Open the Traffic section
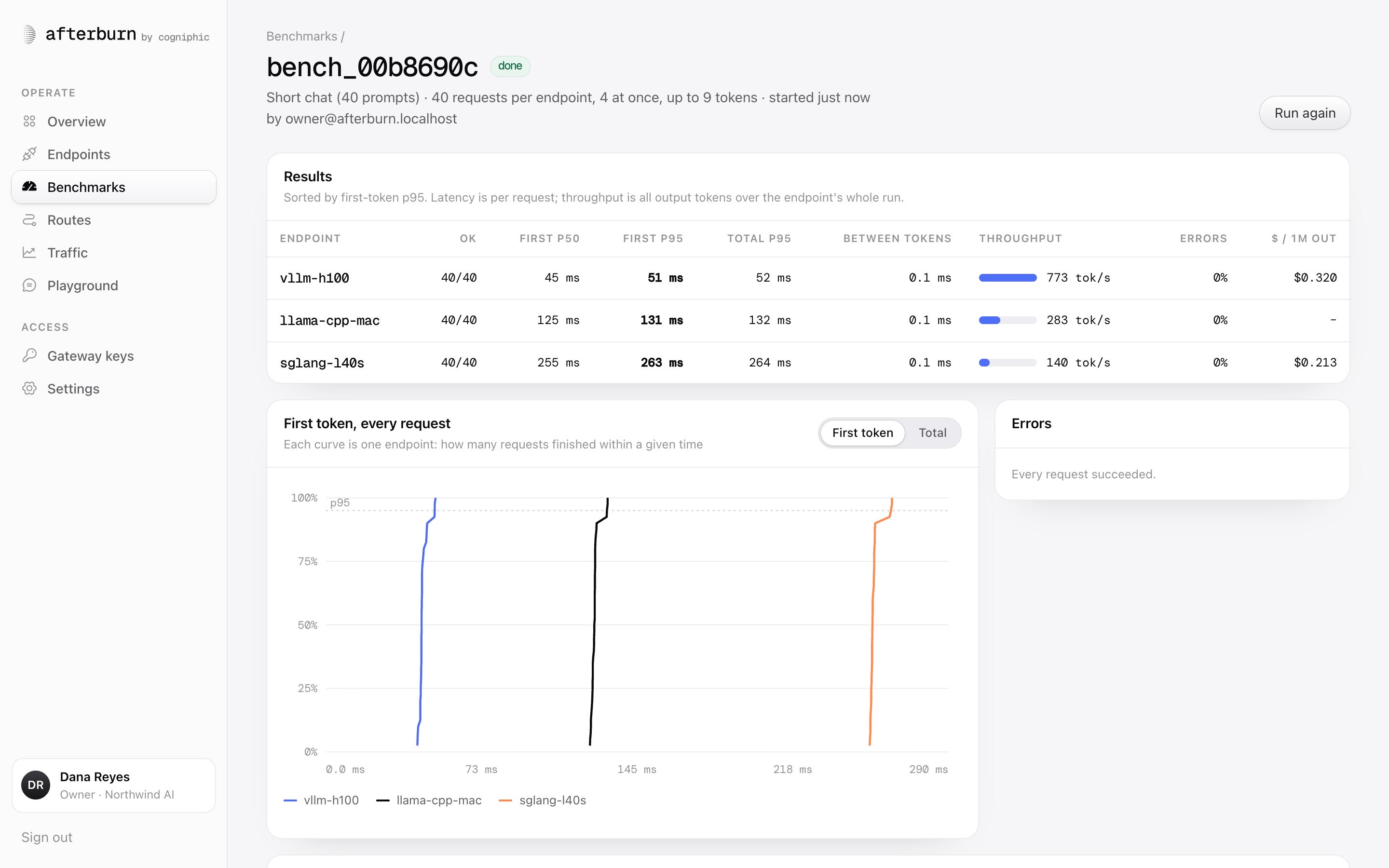The height and width of the screenshot is (868, 1389). (114, 252)
